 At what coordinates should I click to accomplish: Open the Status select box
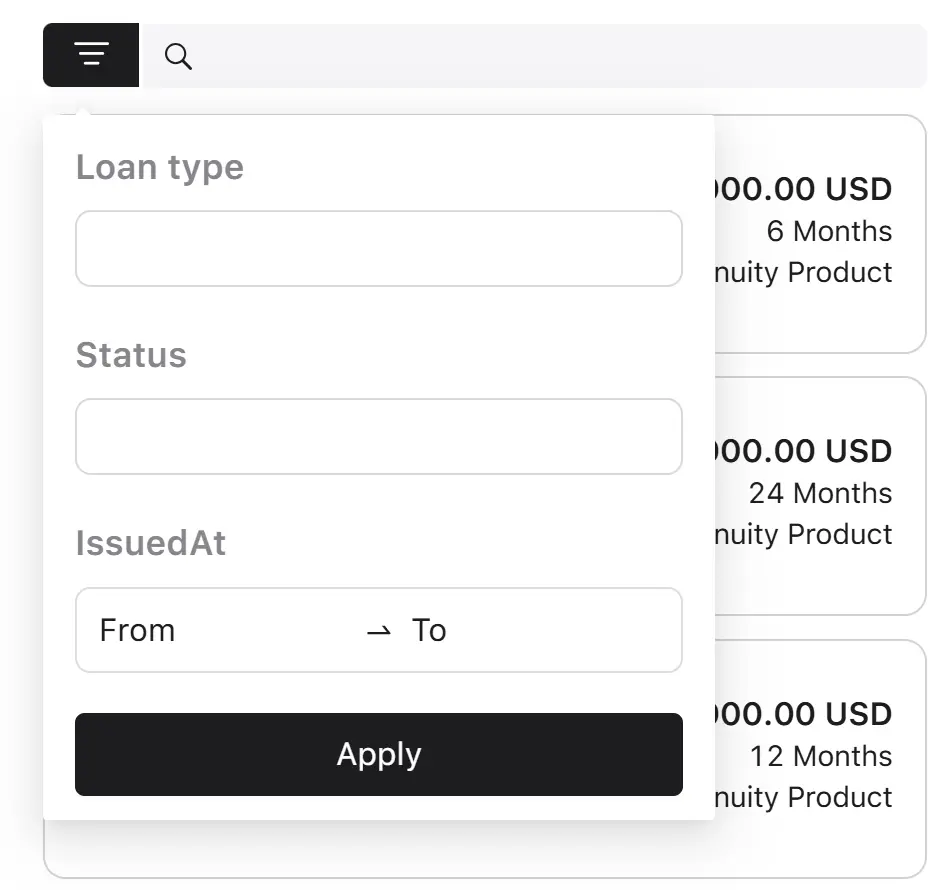coord(379,437)
